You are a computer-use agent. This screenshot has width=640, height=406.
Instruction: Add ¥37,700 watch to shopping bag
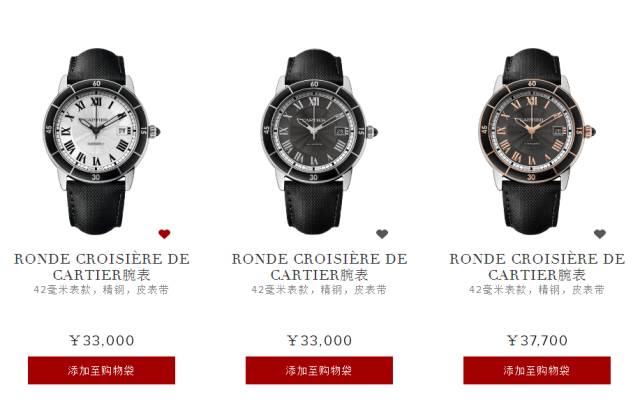coord(537,371)
